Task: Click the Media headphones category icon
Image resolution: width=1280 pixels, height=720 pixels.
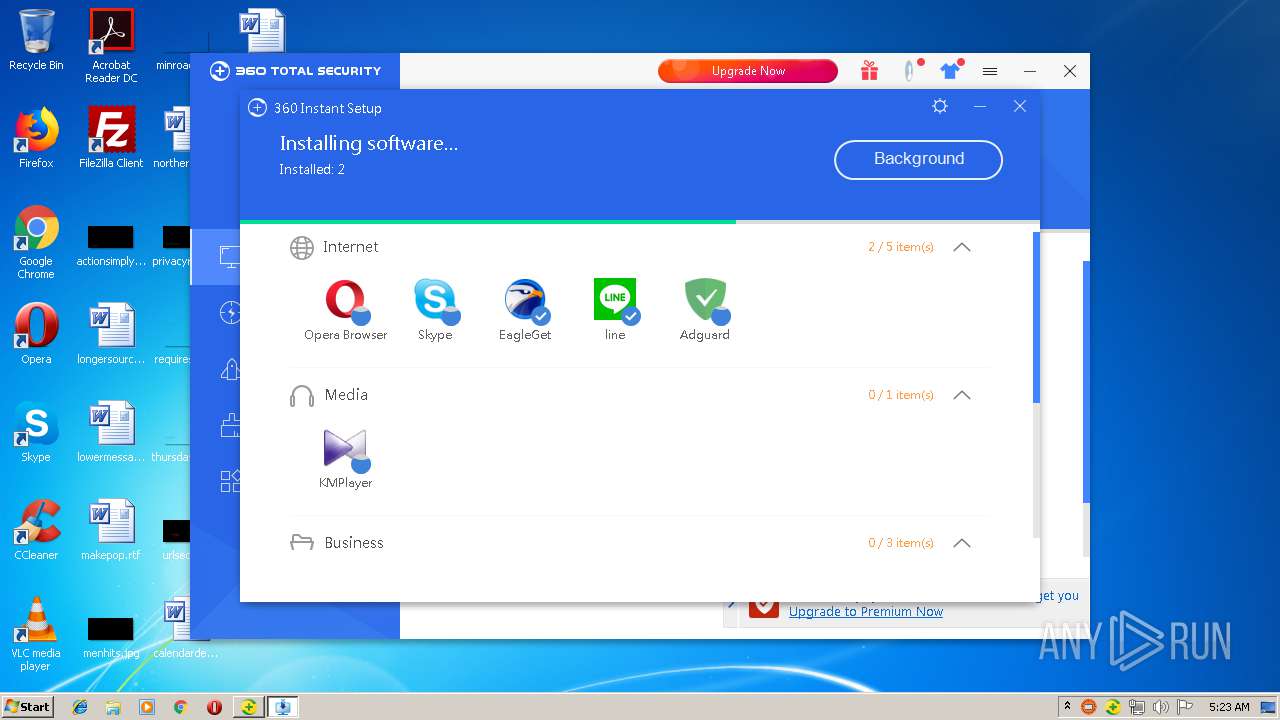Action: point(301,395)
